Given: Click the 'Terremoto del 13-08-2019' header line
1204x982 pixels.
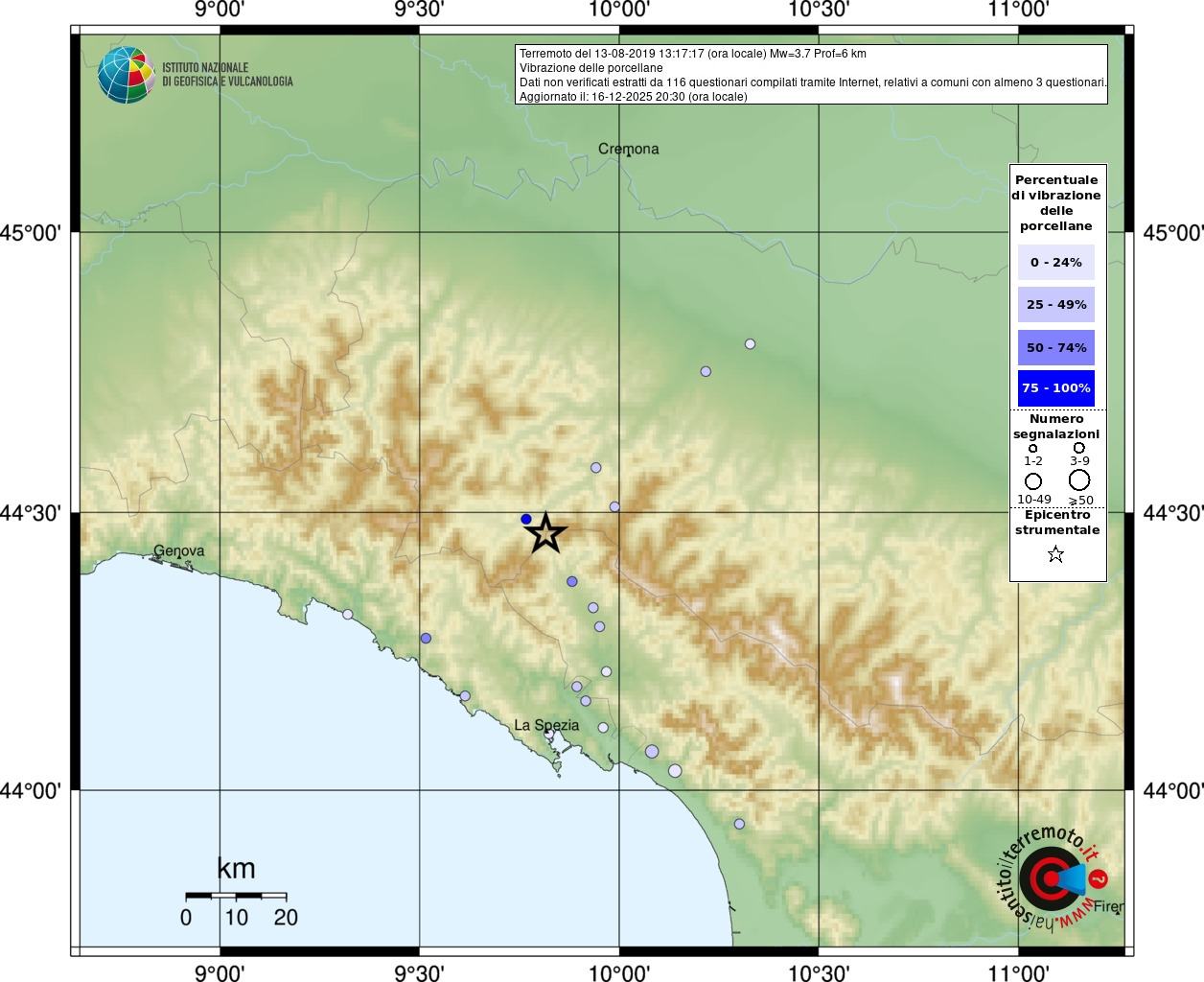Looking at the screenshot, I should point(693,54).
